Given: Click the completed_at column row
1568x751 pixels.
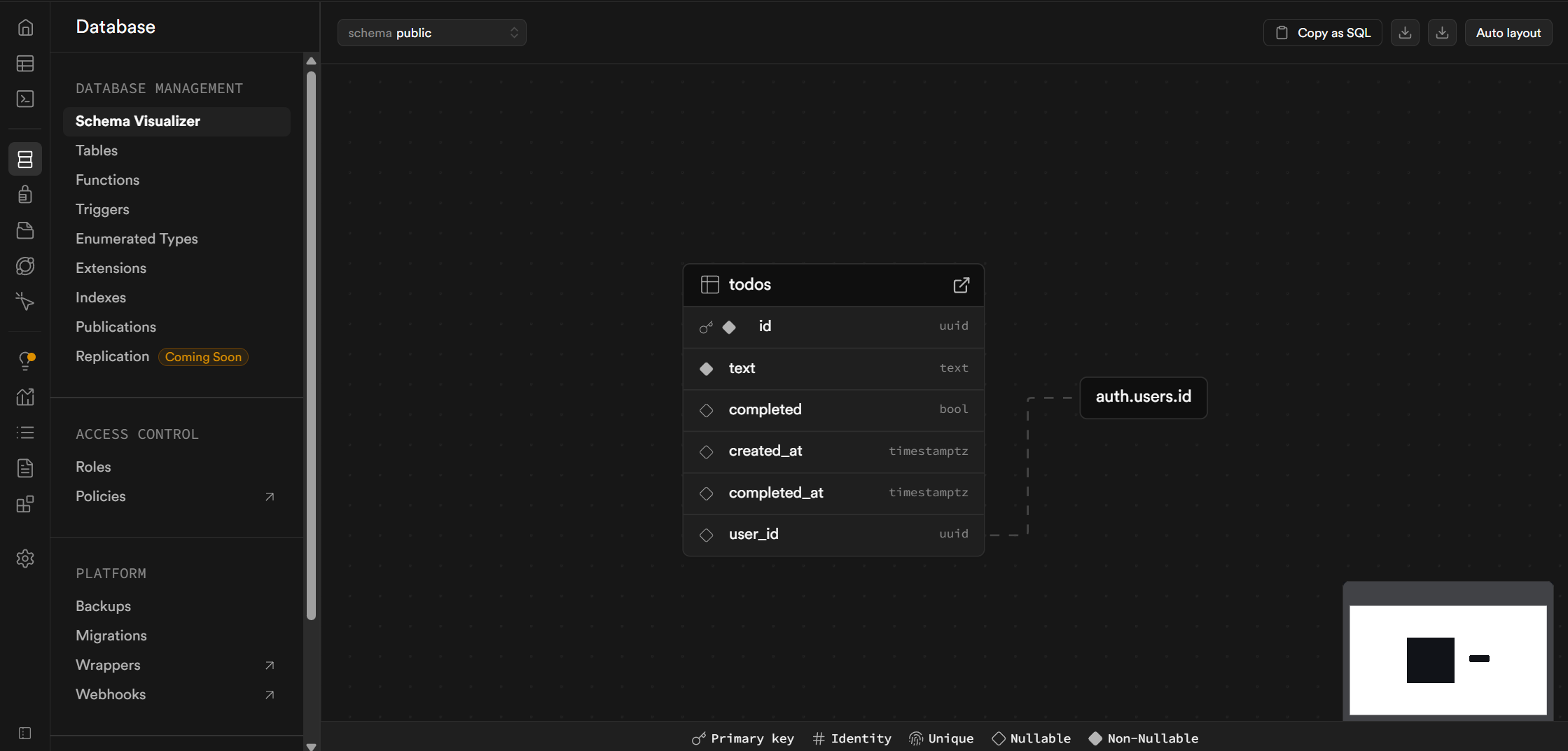Looking at the screenshot, I should click(833, 493).
